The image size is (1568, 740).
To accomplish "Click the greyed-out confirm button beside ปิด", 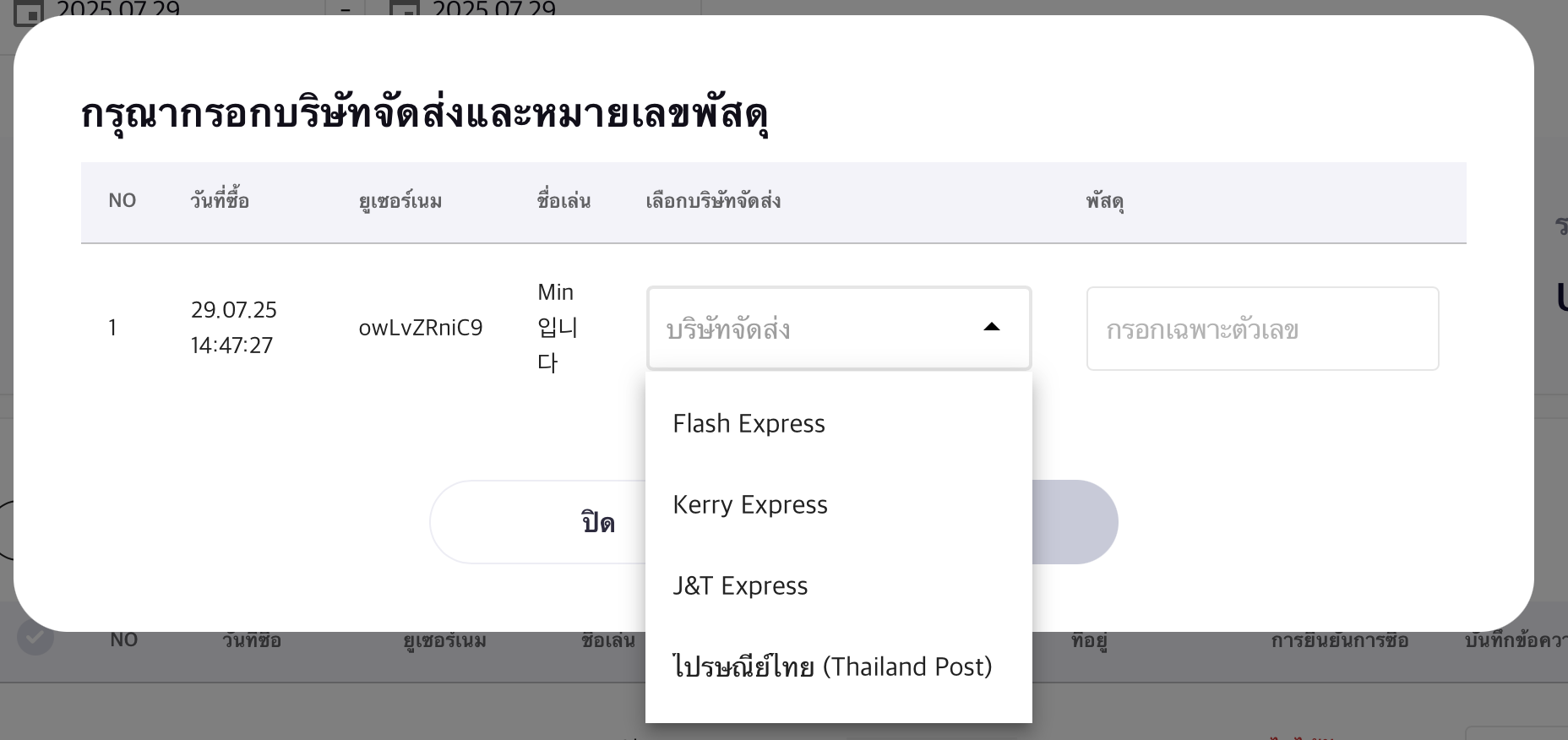I will [x=1075, y=522].
